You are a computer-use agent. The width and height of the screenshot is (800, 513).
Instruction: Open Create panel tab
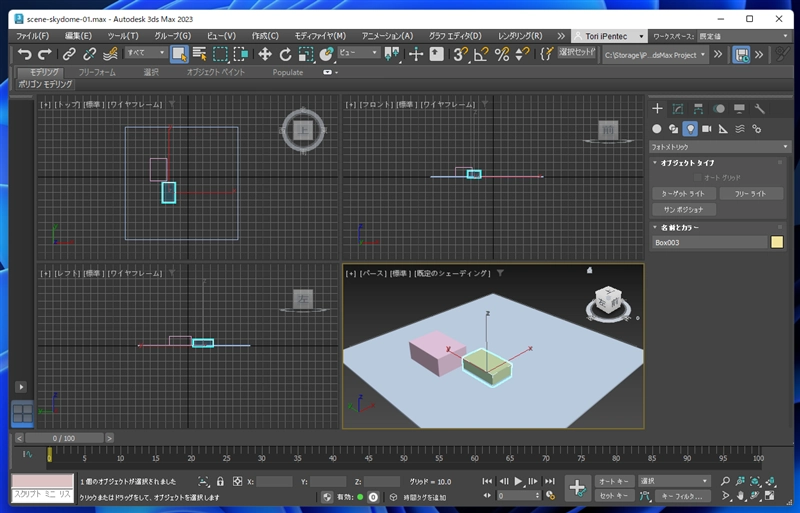pos(657,109)
